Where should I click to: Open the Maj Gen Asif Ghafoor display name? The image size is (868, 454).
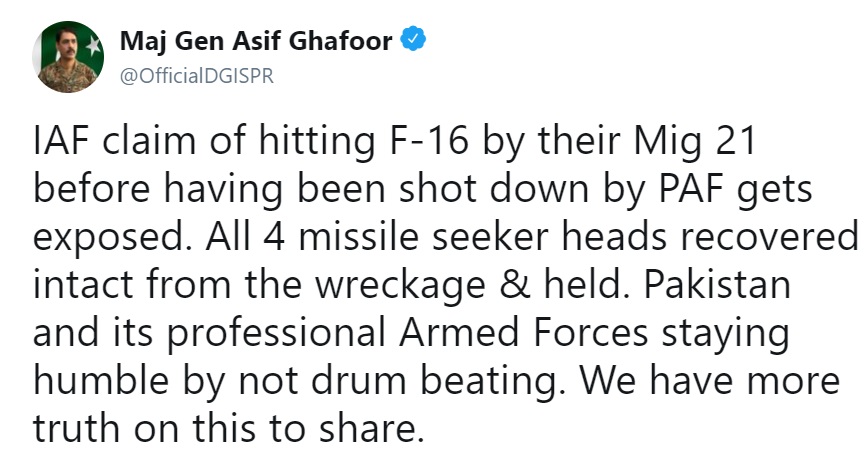tap(256, 41)
